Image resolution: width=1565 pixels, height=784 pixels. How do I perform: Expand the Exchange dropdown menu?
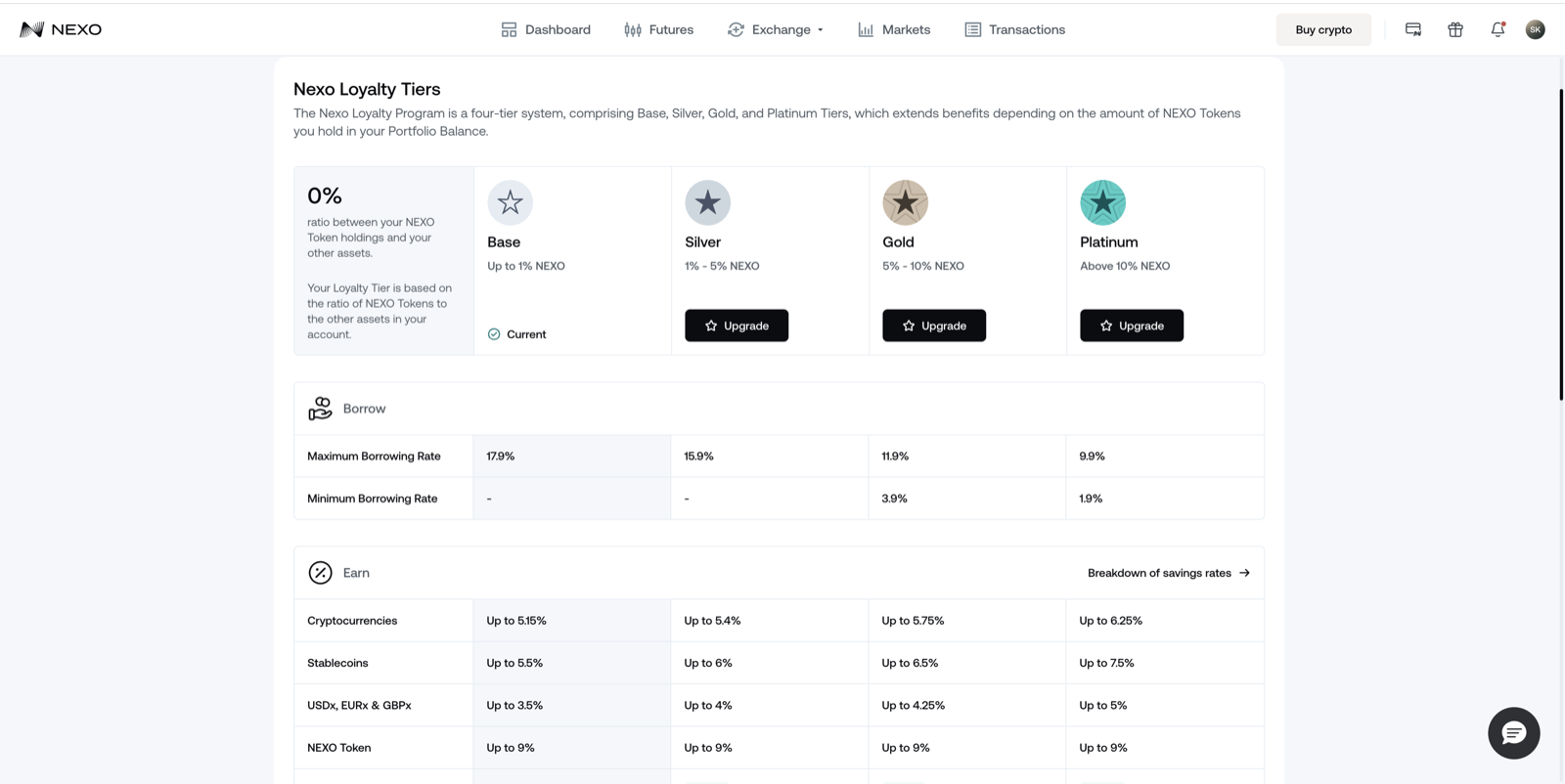click(776, 29)
